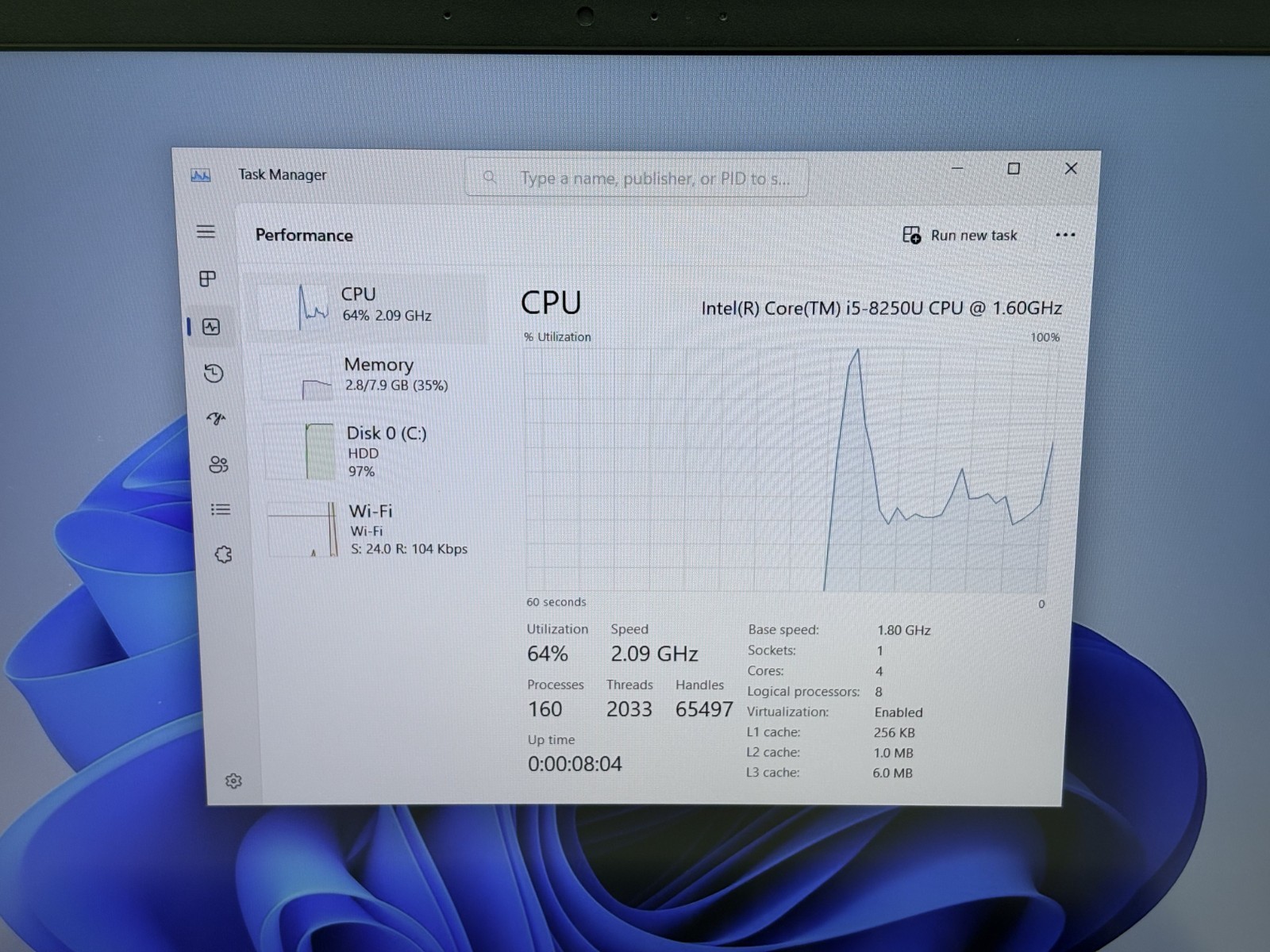Close the Task Manager window
1270x952 pixels.
(1071, 168)
